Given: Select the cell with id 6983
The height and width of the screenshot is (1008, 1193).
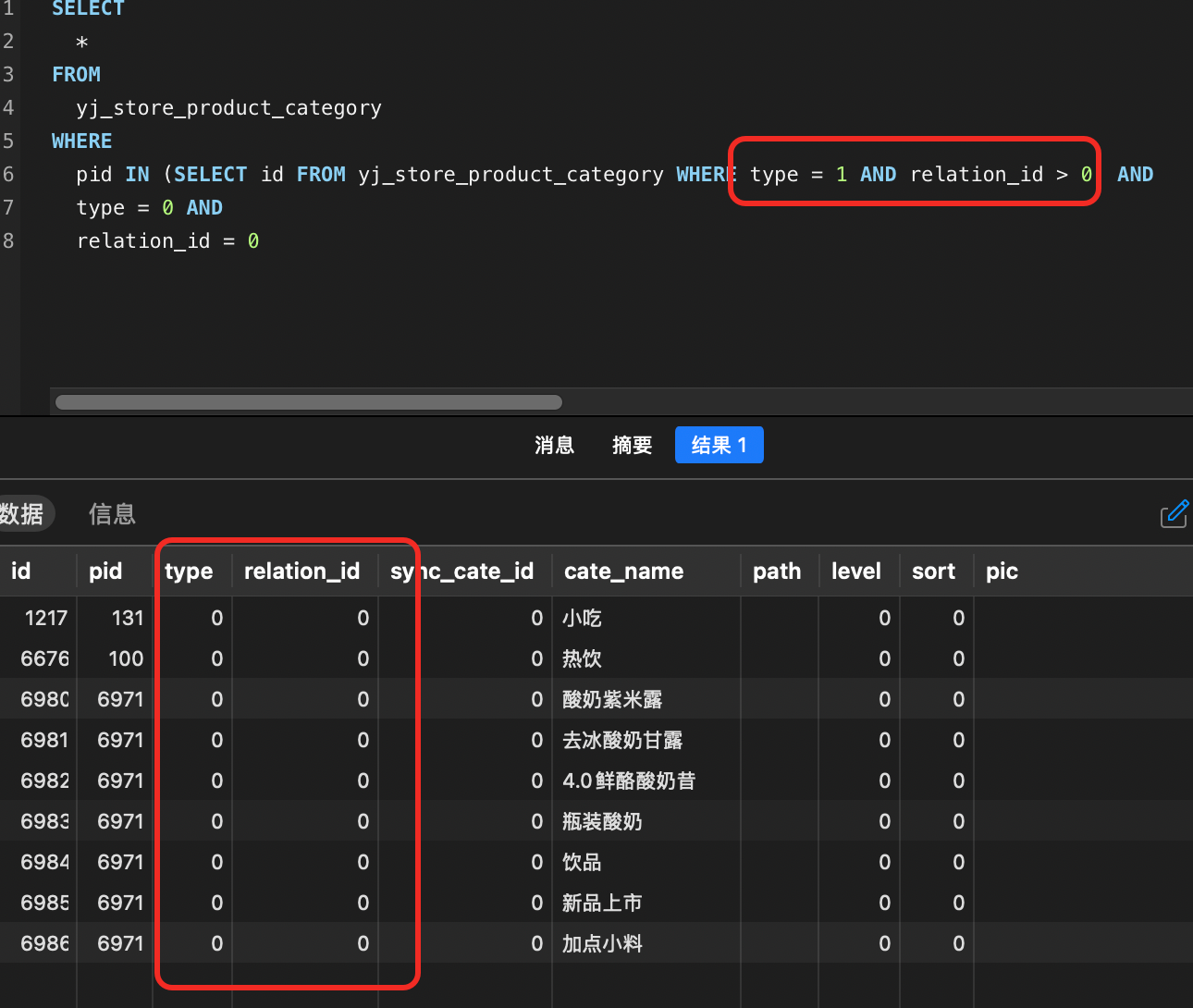Looking at the screenshot, I should pyautogui.click(x=44, y=821).
